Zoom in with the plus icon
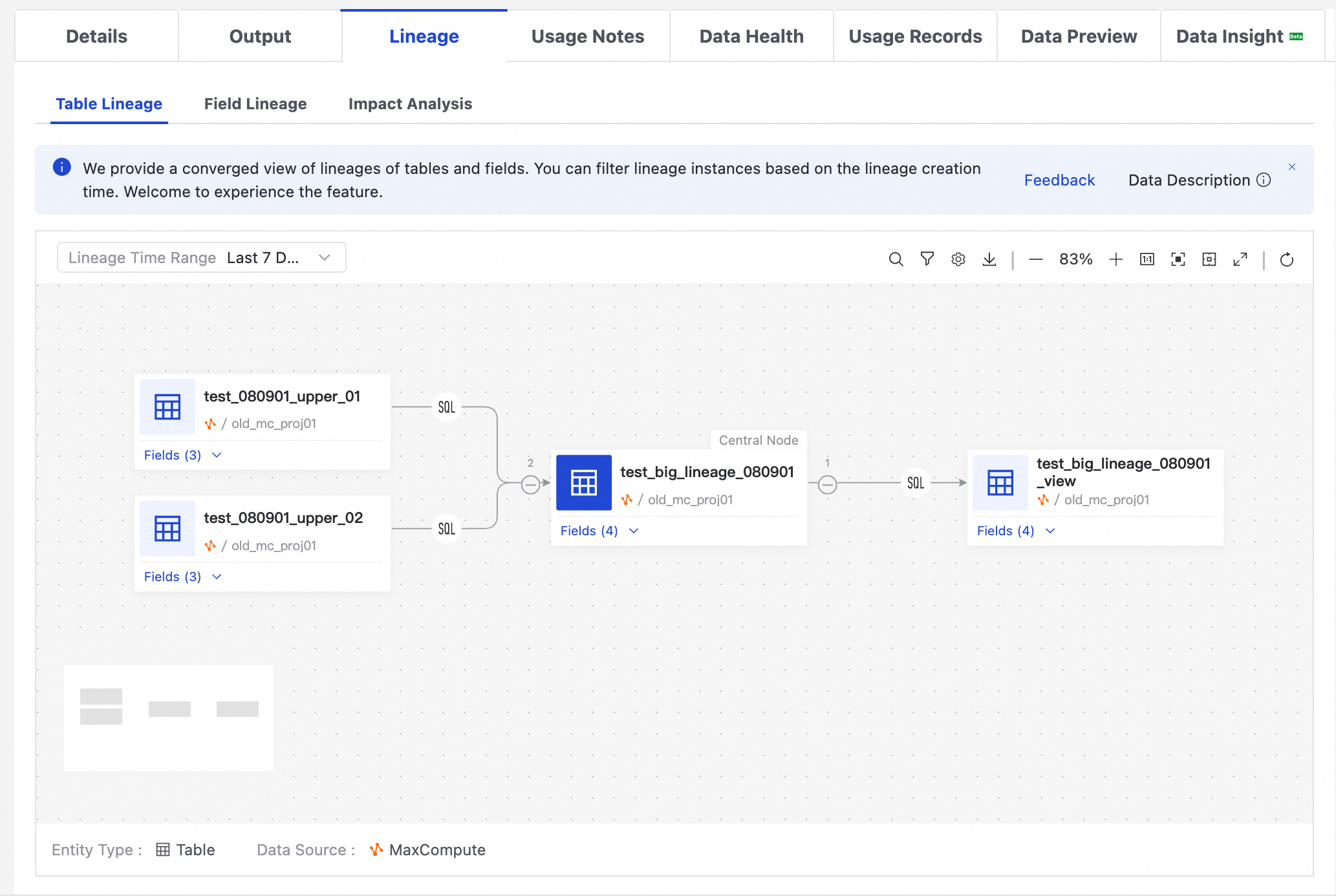1336x896 pixels. click(x=1115, y=259)
